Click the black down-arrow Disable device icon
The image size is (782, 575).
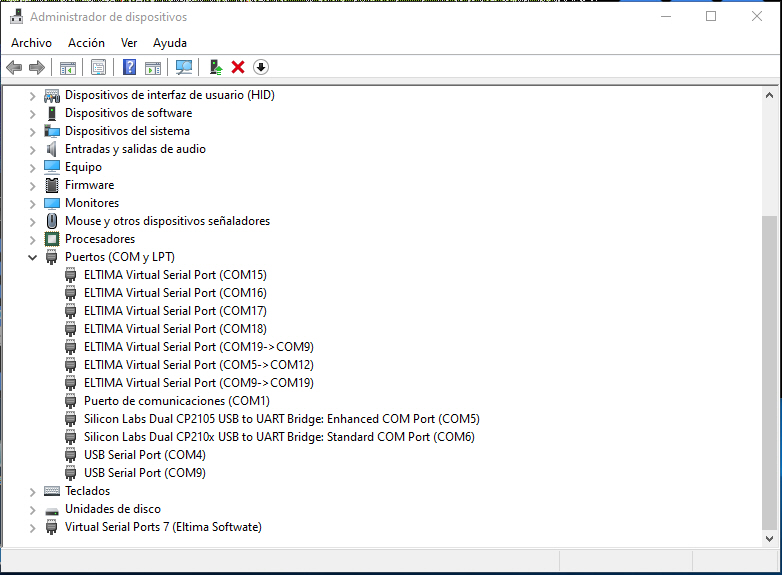point(261,67)
